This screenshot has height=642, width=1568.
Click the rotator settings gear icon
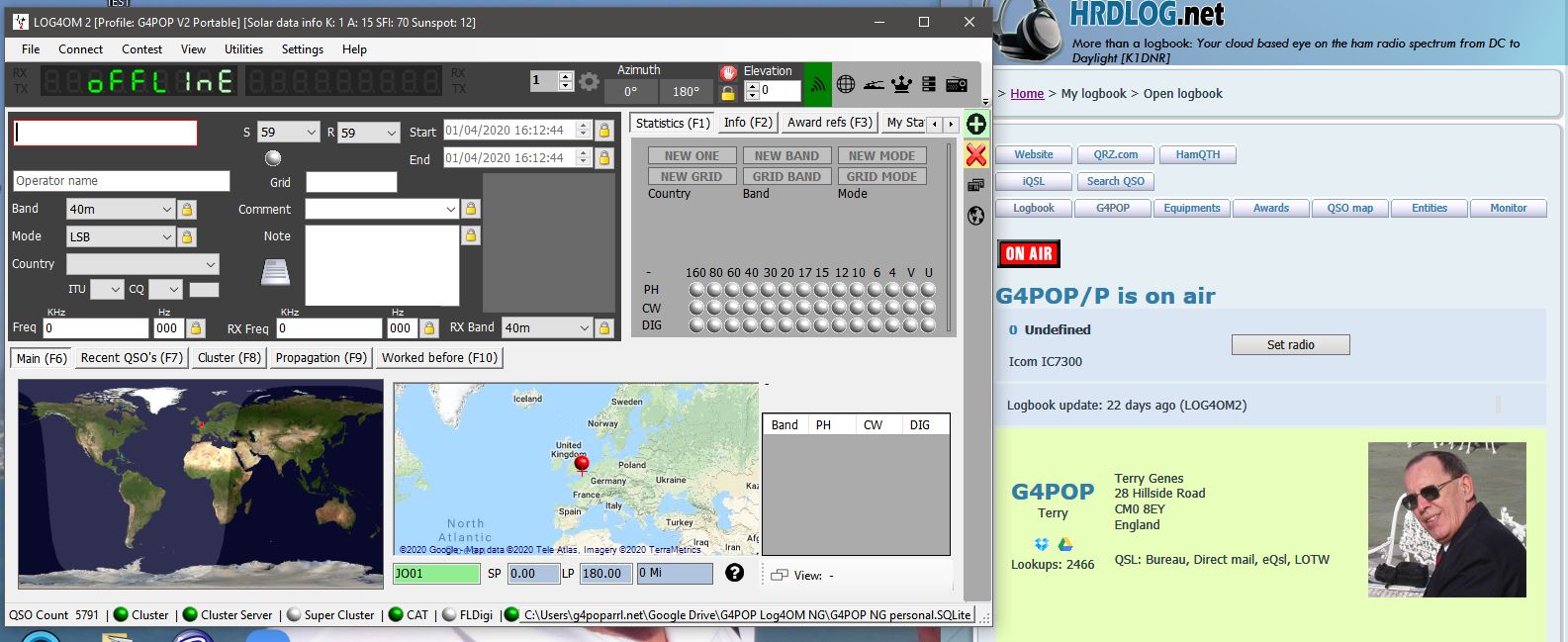[590, 82]
